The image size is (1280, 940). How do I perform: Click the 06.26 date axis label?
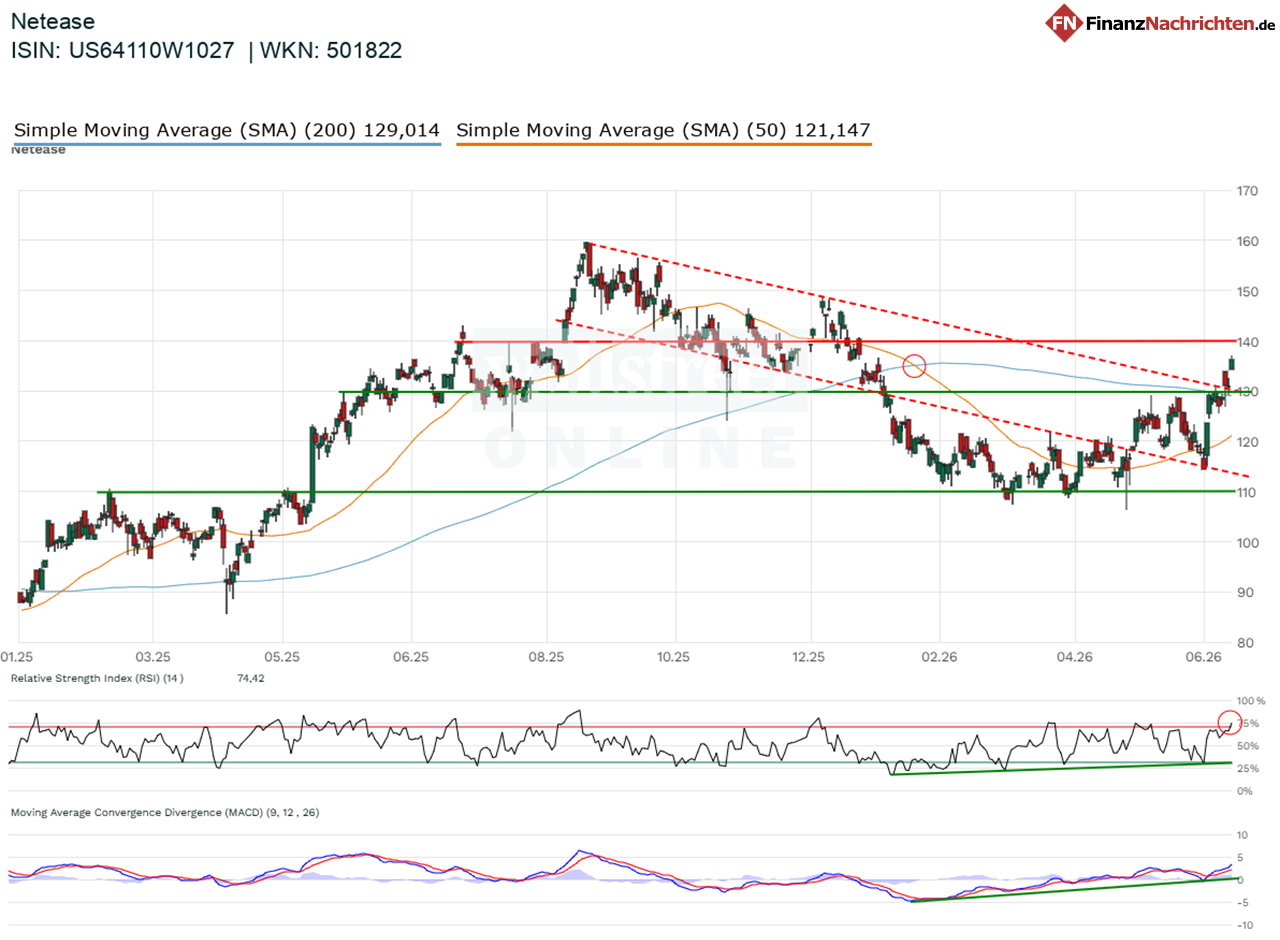tap(1203, 657)
